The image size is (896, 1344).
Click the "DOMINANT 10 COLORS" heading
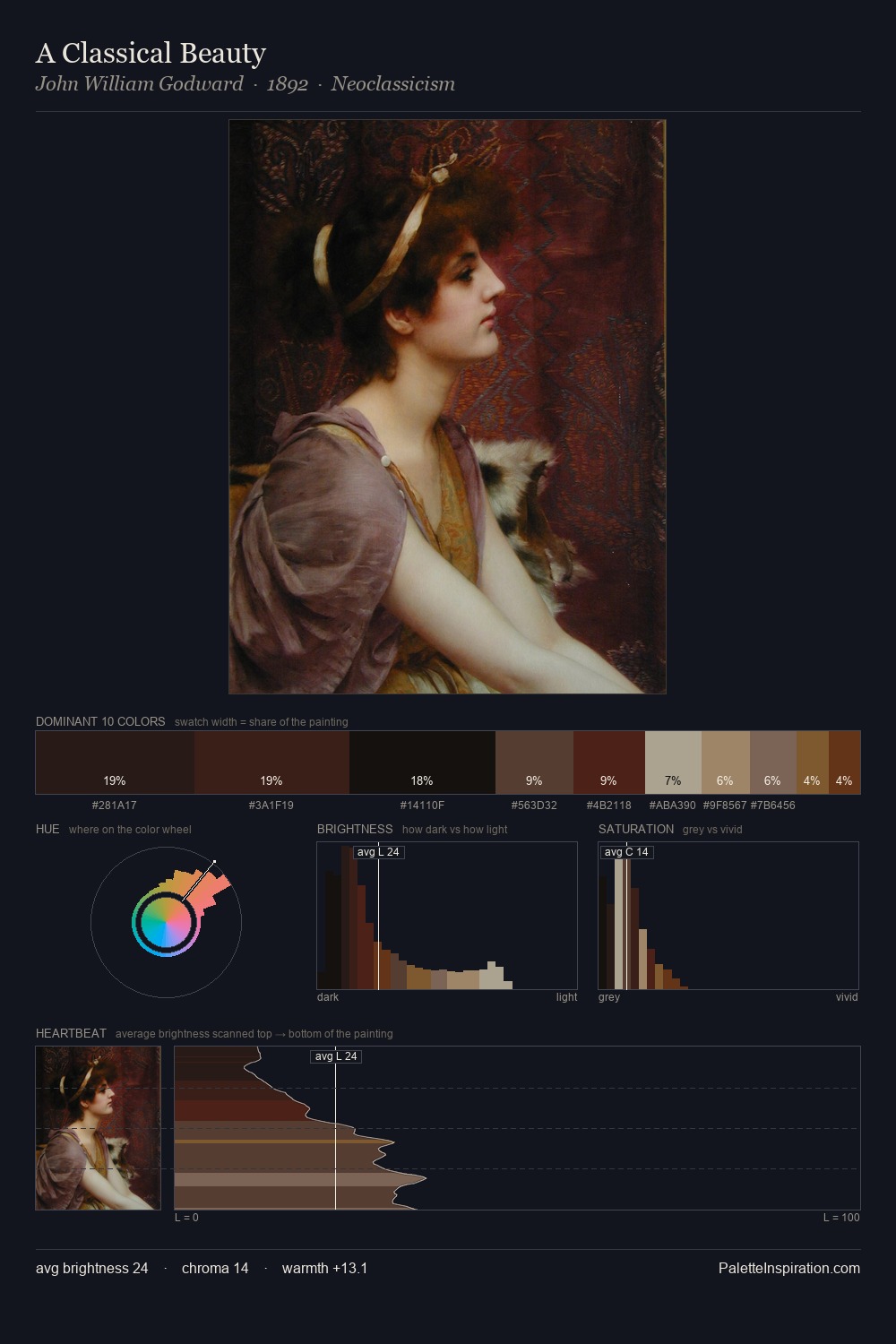point(100,721)
